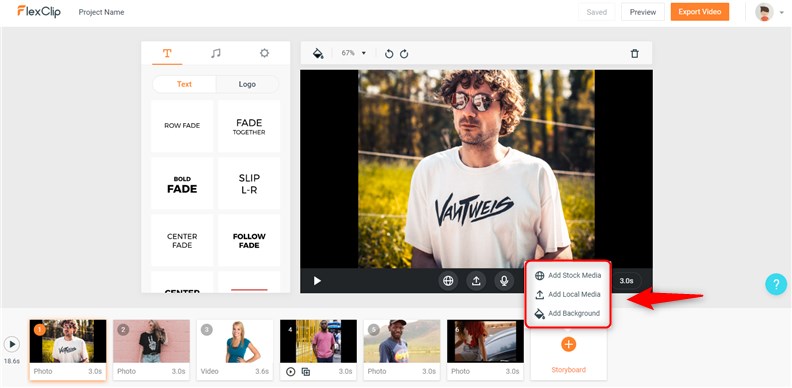Edit the Project Name field
The height and width of the screenshot is (388, 792).
(x=102, y=12)
